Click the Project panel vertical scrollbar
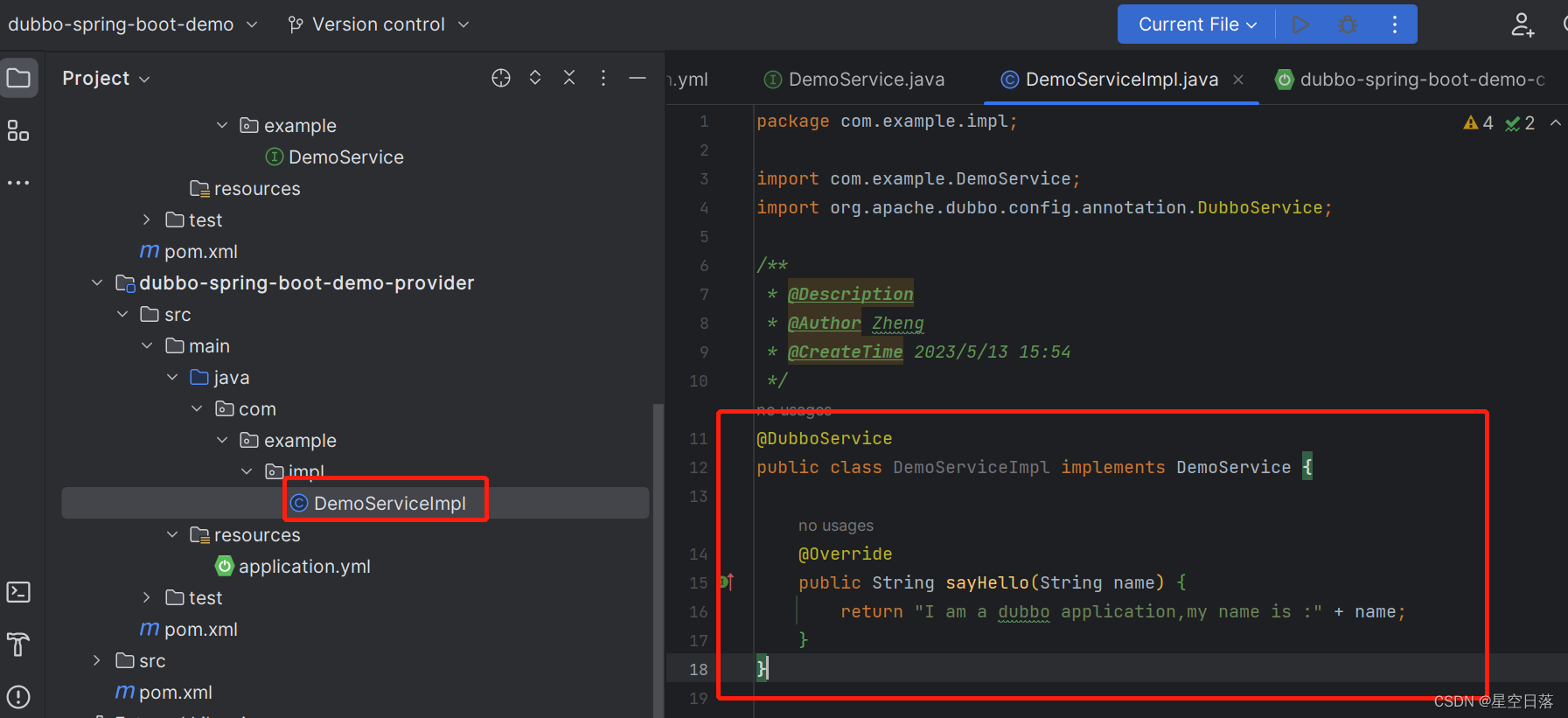Viewport: 1568px width, 718px height. [659, 560]
